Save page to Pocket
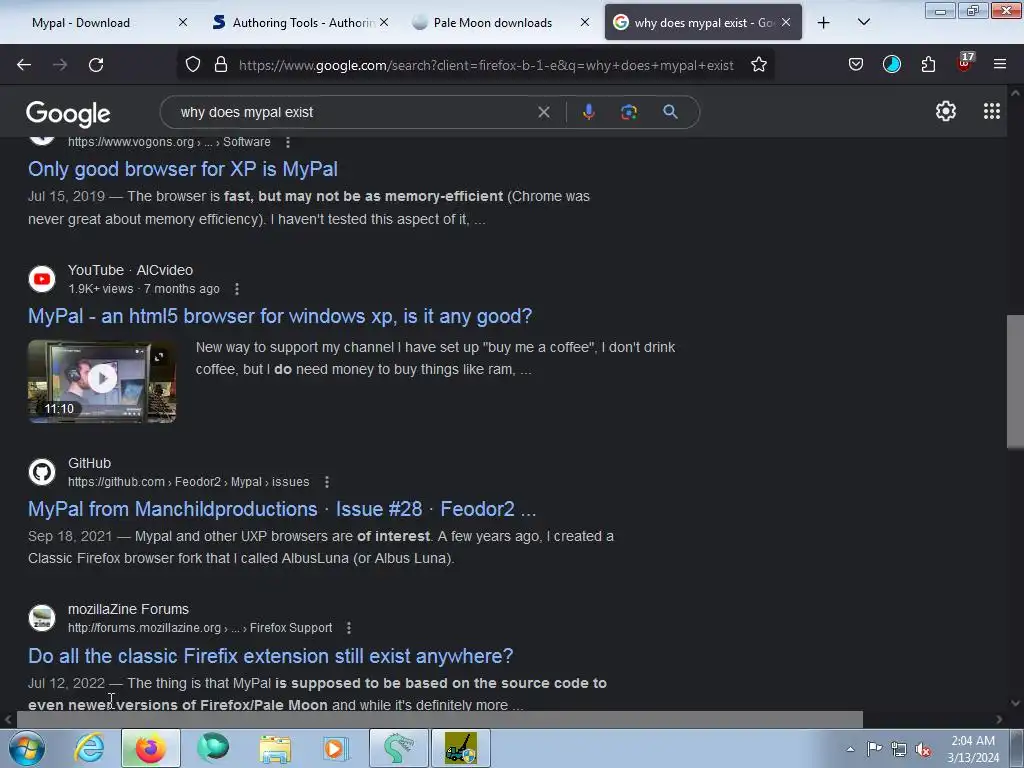Viewport: 1024px width, 768px height. tap(856, 65)
